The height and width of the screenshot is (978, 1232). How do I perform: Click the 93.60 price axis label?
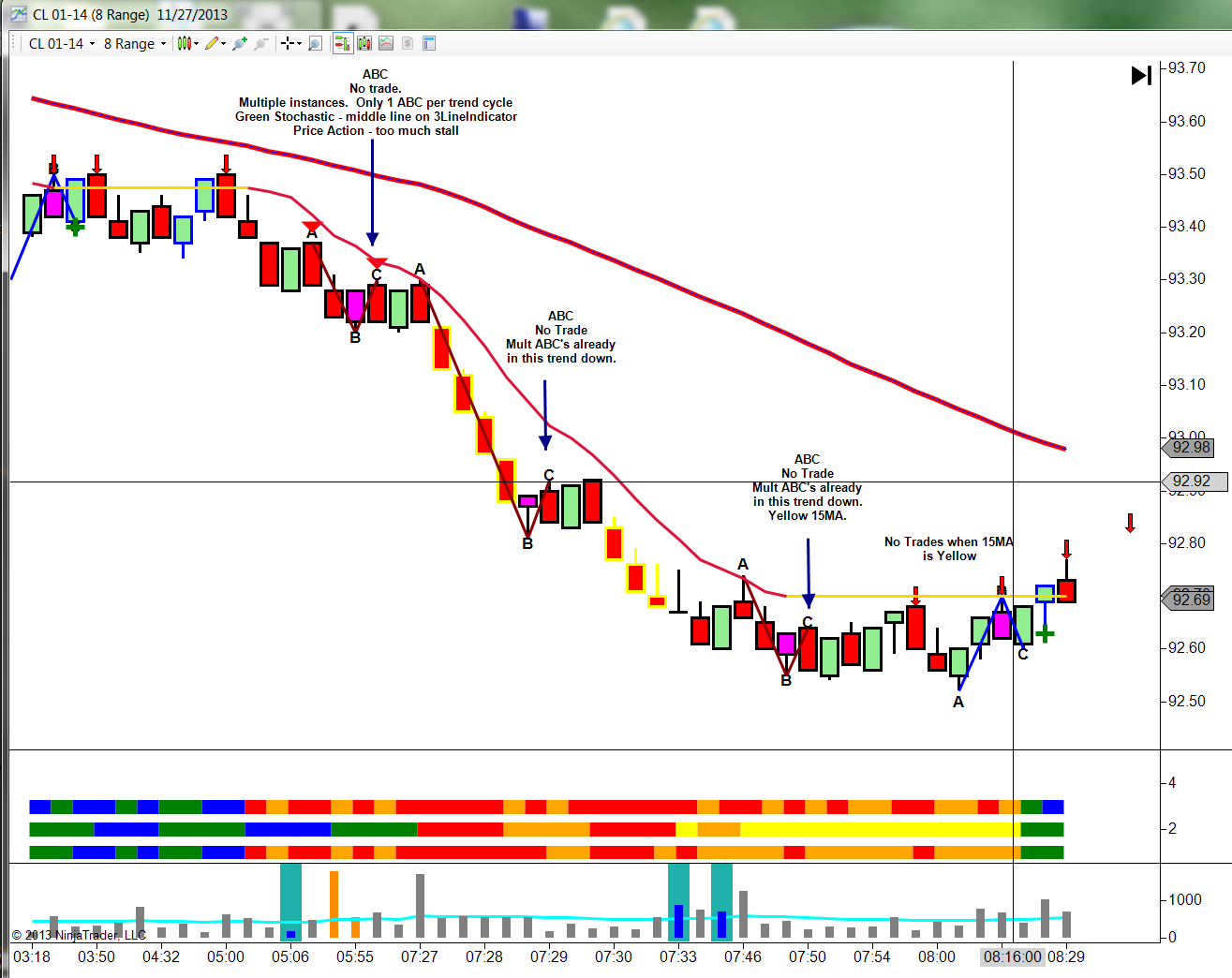[1187, 121]
